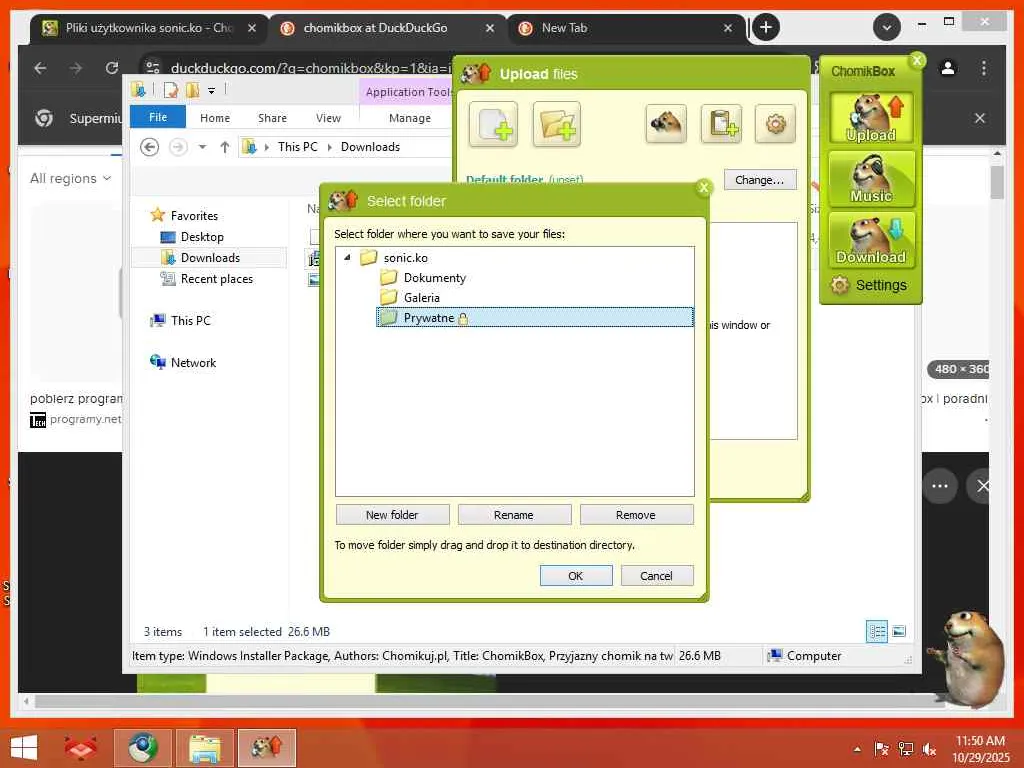The width and height of the screenshot is (1024, 768).
Task: Open the ChomikBox Download section
Action: pos(871,240)
